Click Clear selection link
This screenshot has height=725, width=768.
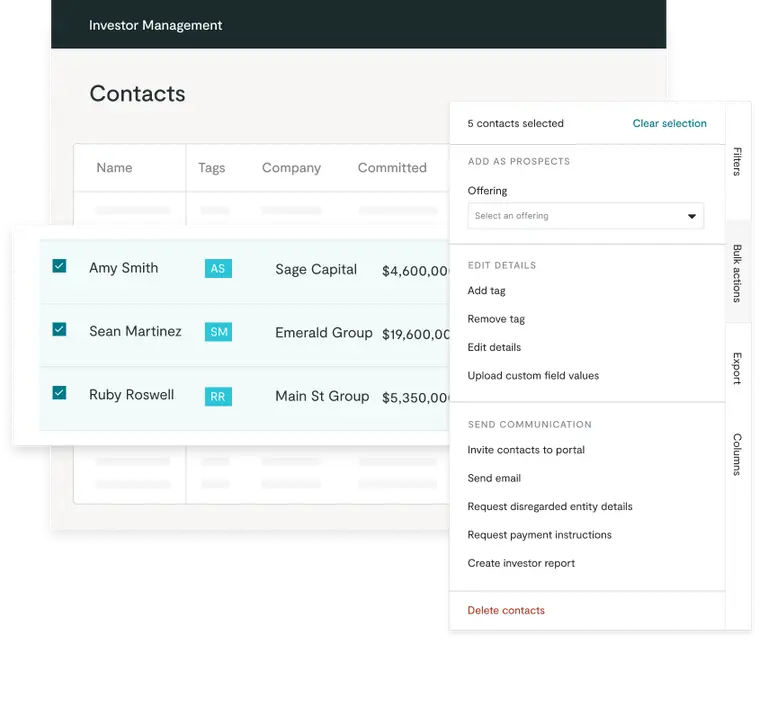pyautogui.click(x=669, y=124)
